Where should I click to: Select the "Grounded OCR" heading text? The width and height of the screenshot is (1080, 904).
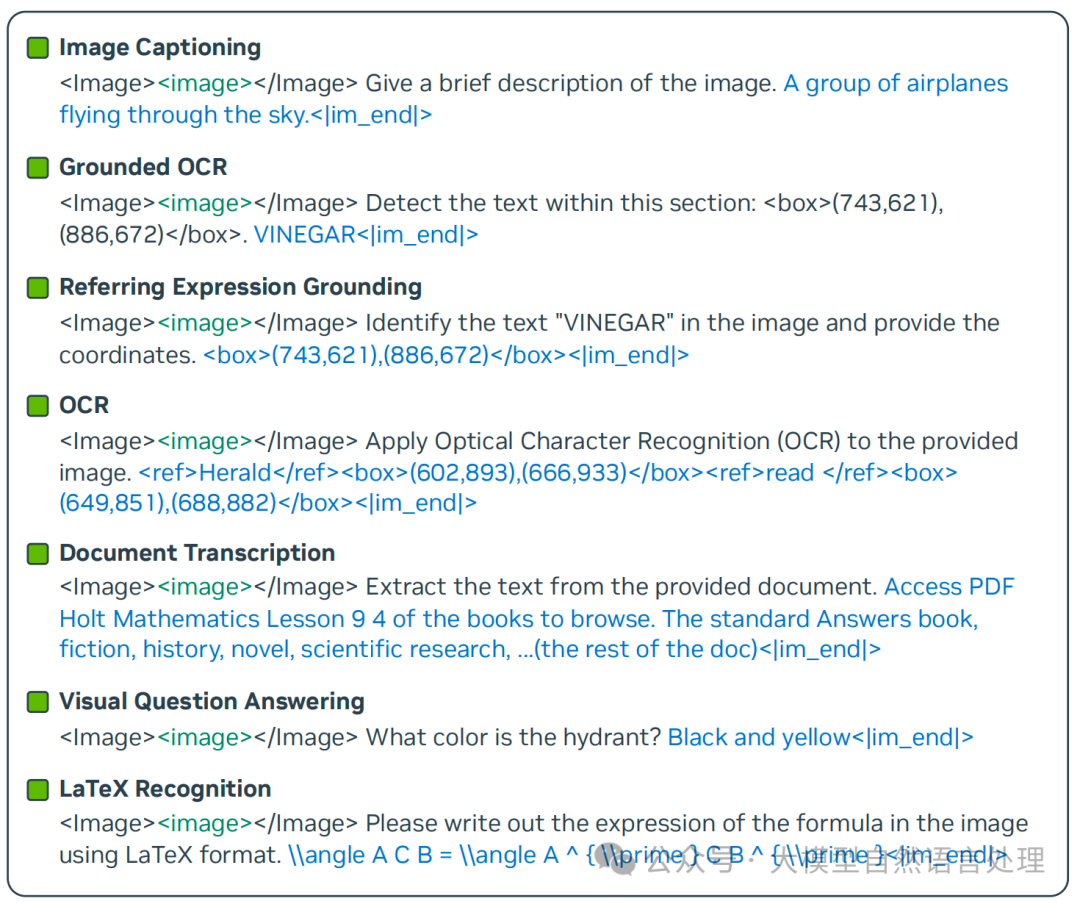click(143, 168)
